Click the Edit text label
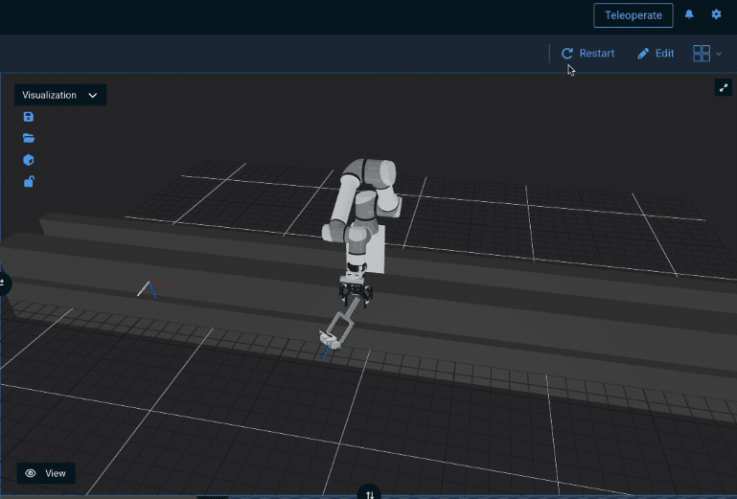Viewport: 737px width, 499px height. click(x=665, y=53)
